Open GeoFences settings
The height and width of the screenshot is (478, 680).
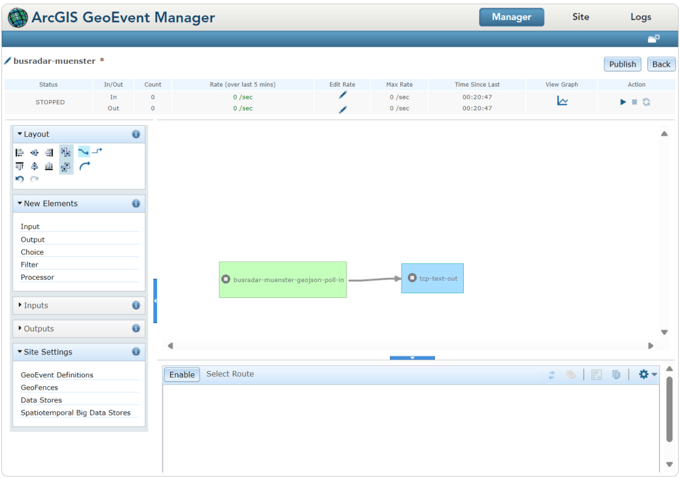tap(39, 387)
